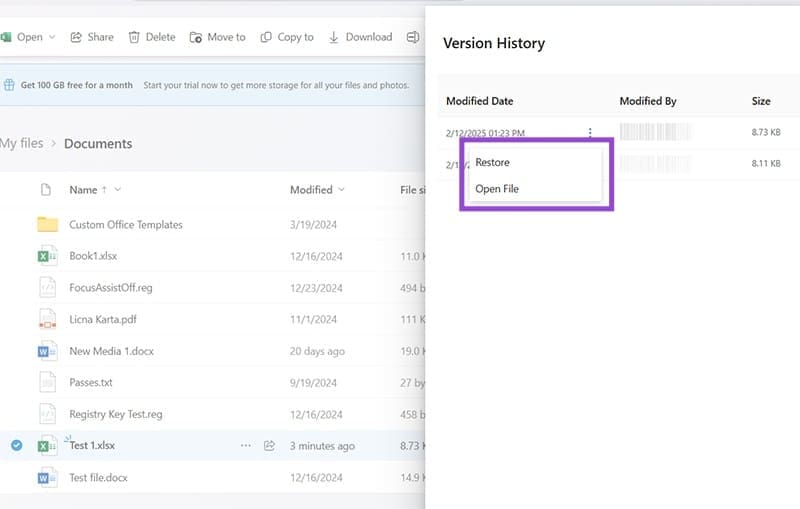Viewport: 800px width, 509px height.
Task: Click the Excel icon of Test 1.xlsx
Action: pos(47,446)
